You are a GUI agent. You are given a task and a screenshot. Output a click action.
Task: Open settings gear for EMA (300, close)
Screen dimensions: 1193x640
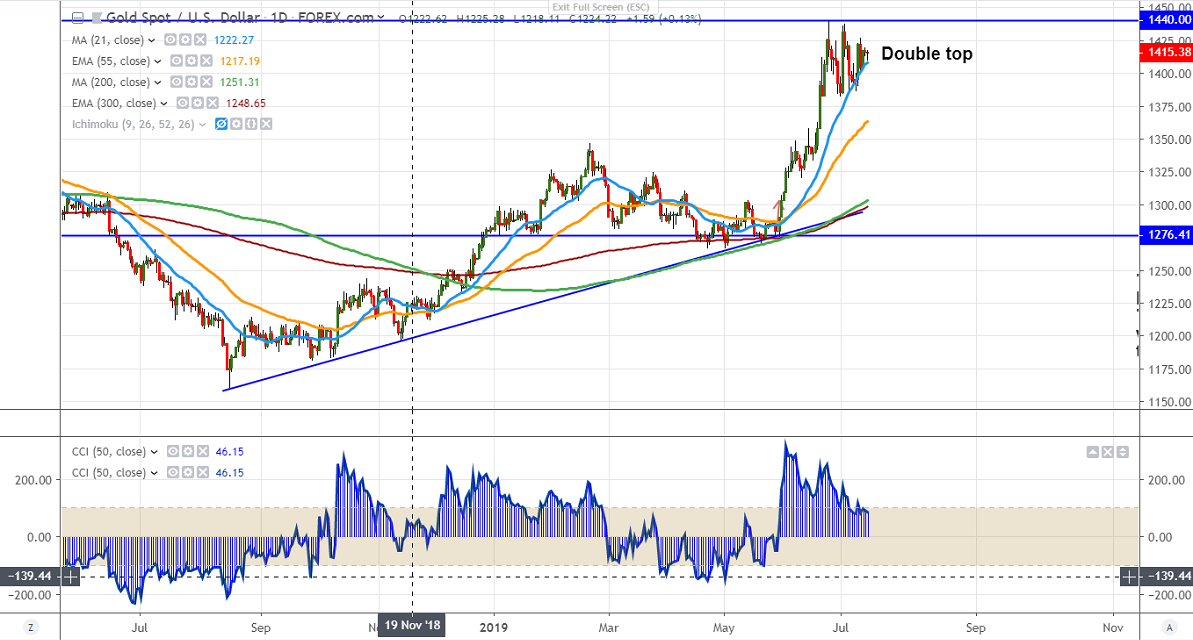(x=197, y=103)
